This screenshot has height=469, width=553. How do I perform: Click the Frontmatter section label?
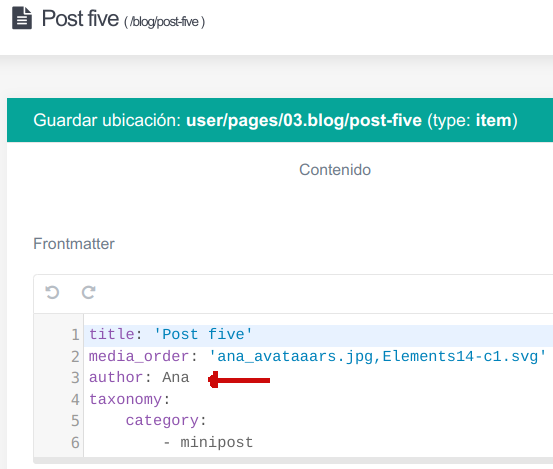coord(74,244)
